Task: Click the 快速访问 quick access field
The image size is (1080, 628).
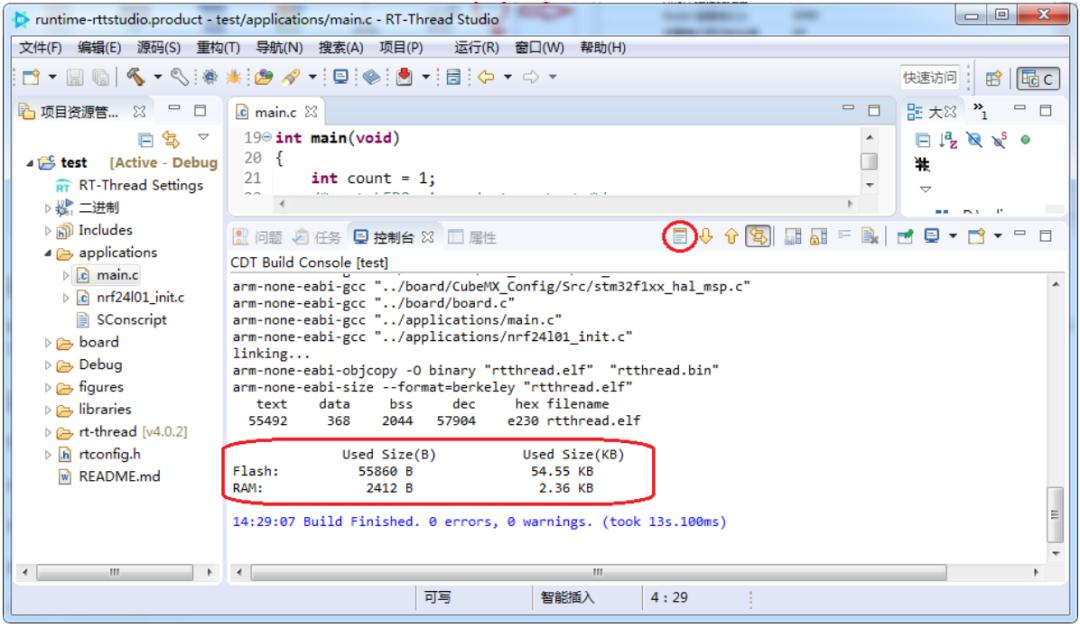Action: click(x=930, y=78)
